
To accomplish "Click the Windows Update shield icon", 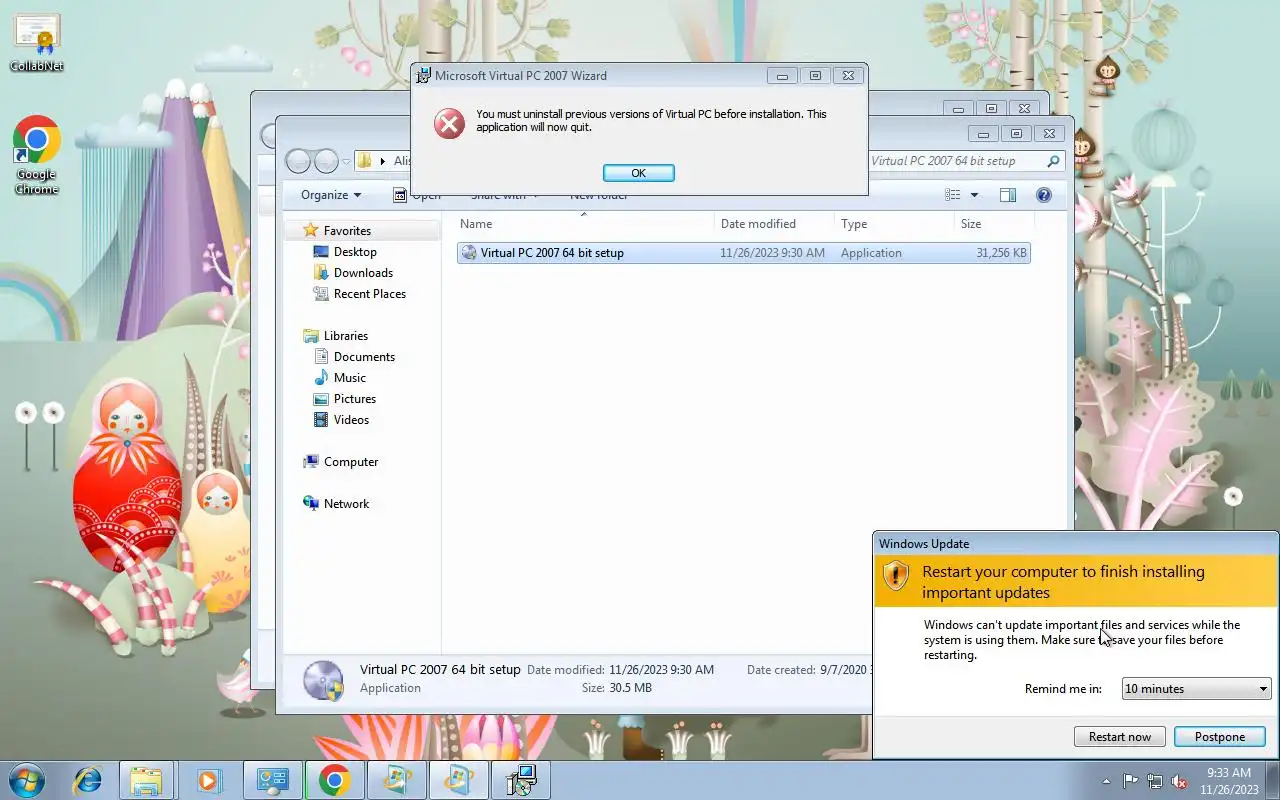I will (895, 575).
